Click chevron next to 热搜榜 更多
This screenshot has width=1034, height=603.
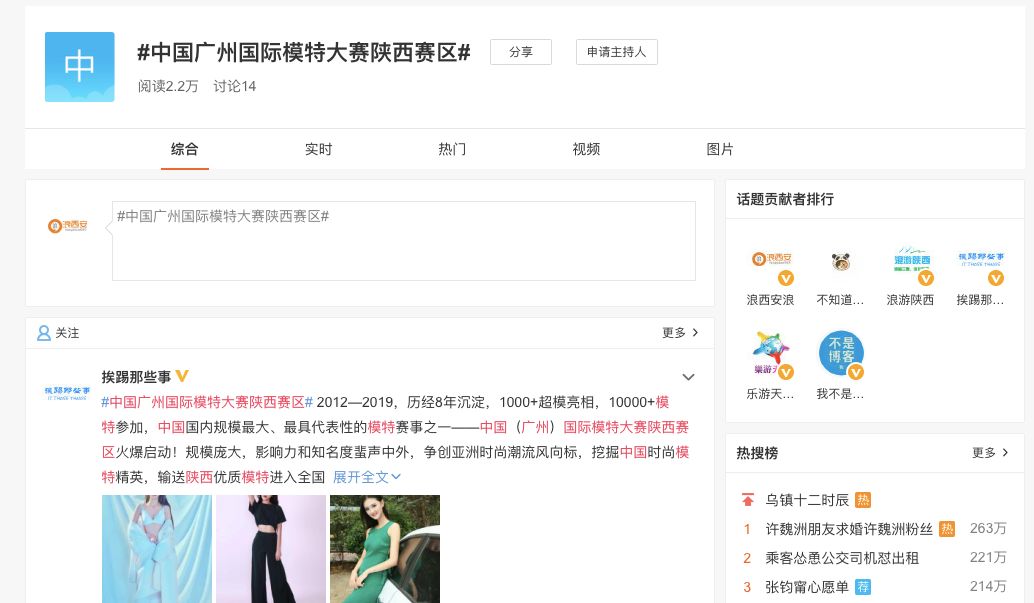tap(1005, 453)
